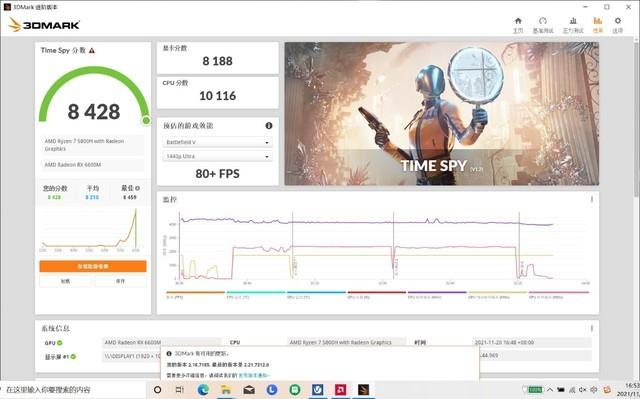Open Cortana circle icon on taskbar

(x=157, y=390)
